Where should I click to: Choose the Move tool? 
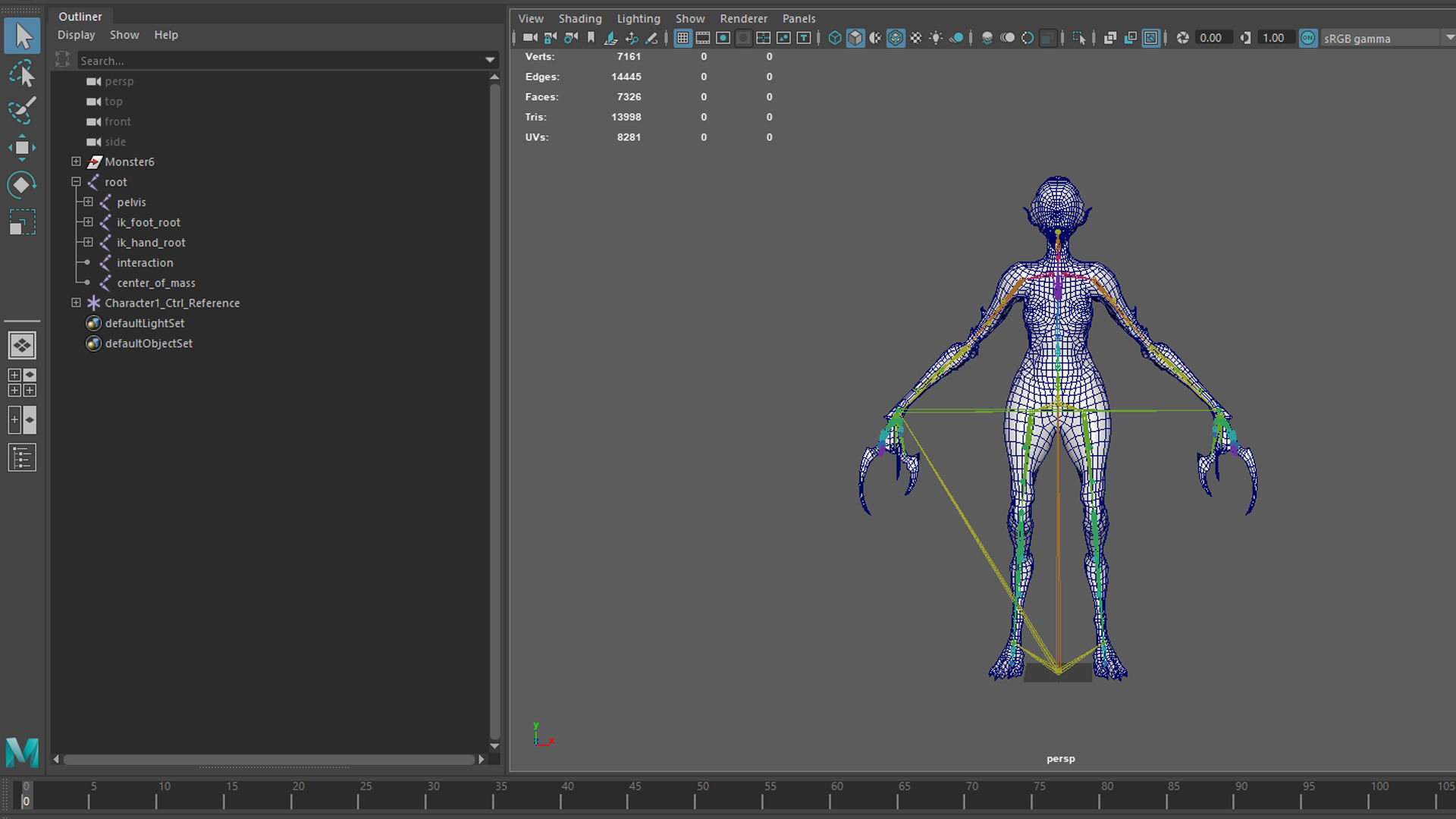(x=22, y=148)
